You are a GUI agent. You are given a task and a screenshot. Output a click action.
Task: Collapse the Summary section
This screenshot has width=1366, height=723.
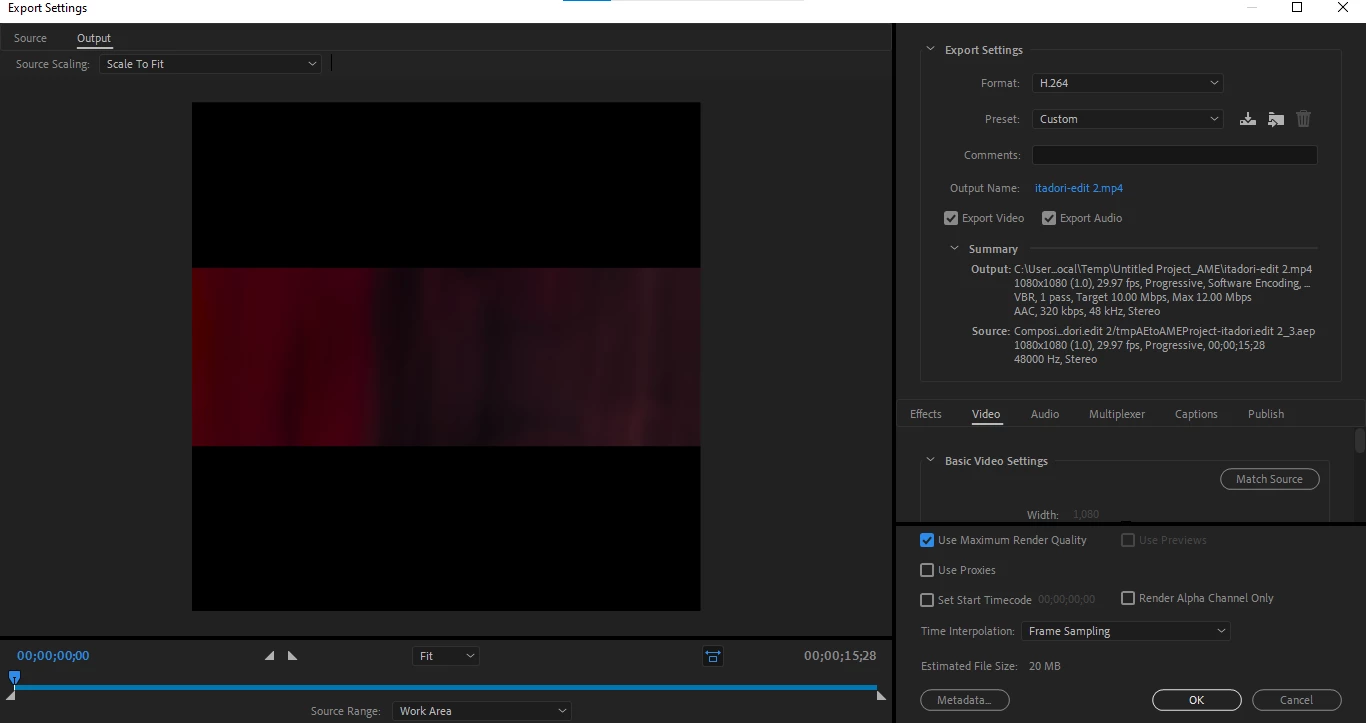click(954, 249)
